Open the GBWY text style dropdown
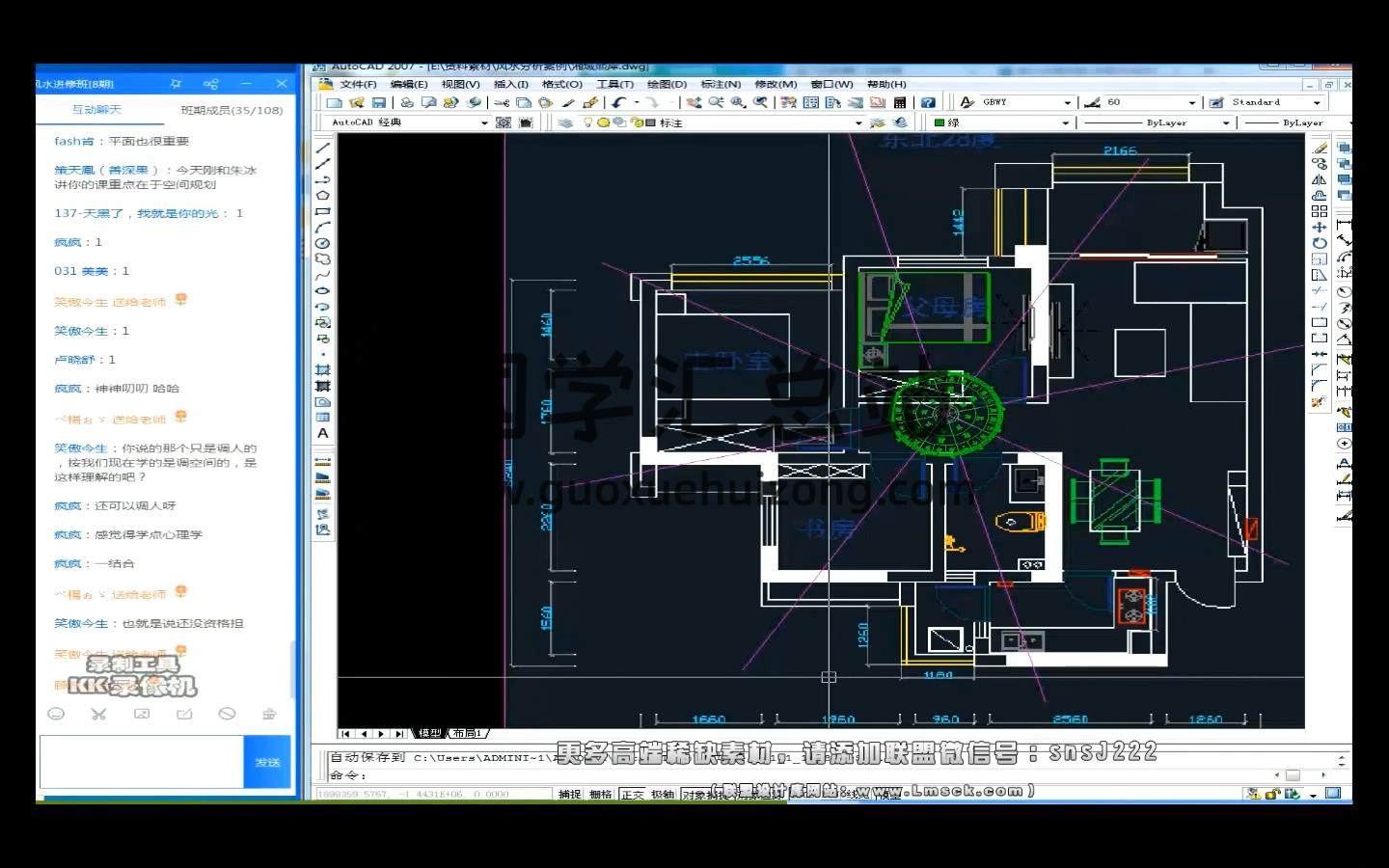 point(1067,102)
